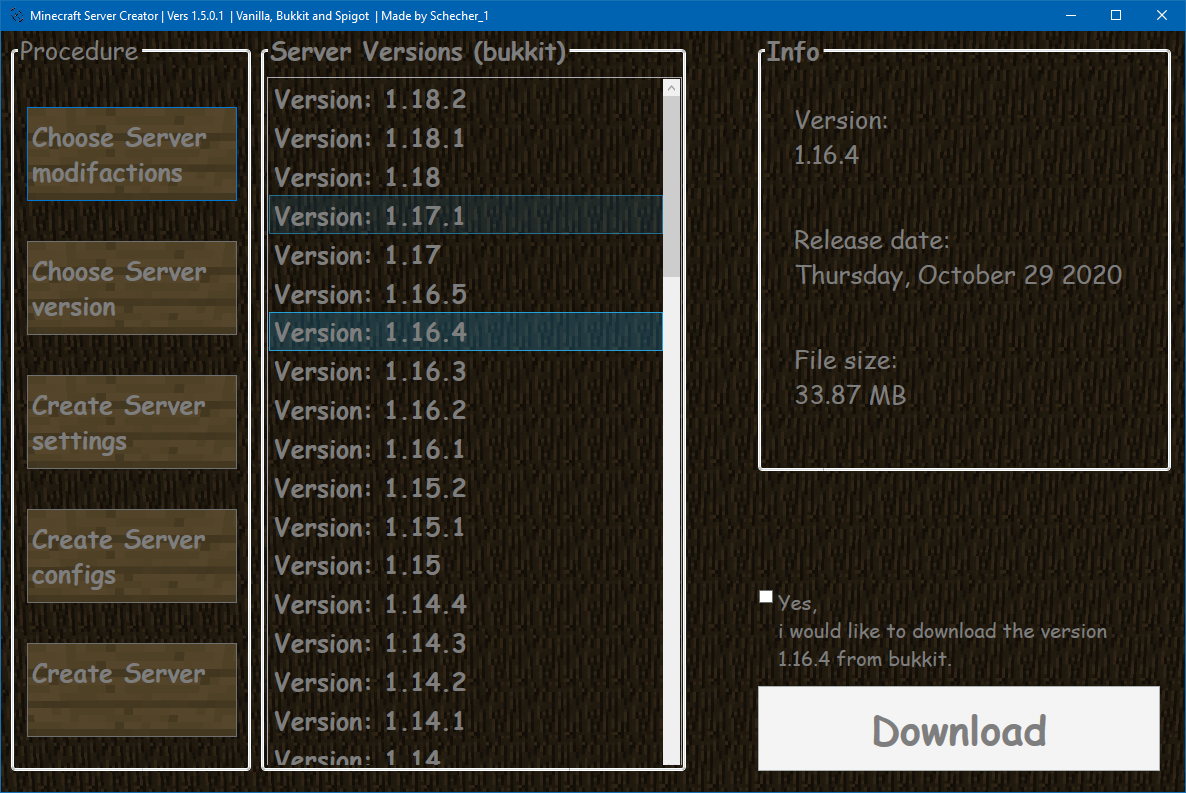Viewport: 1186px width, 793px height.
Task: Select Version: 1.17.1 in list
Action: pyautogui.click(x=466, y=216)
